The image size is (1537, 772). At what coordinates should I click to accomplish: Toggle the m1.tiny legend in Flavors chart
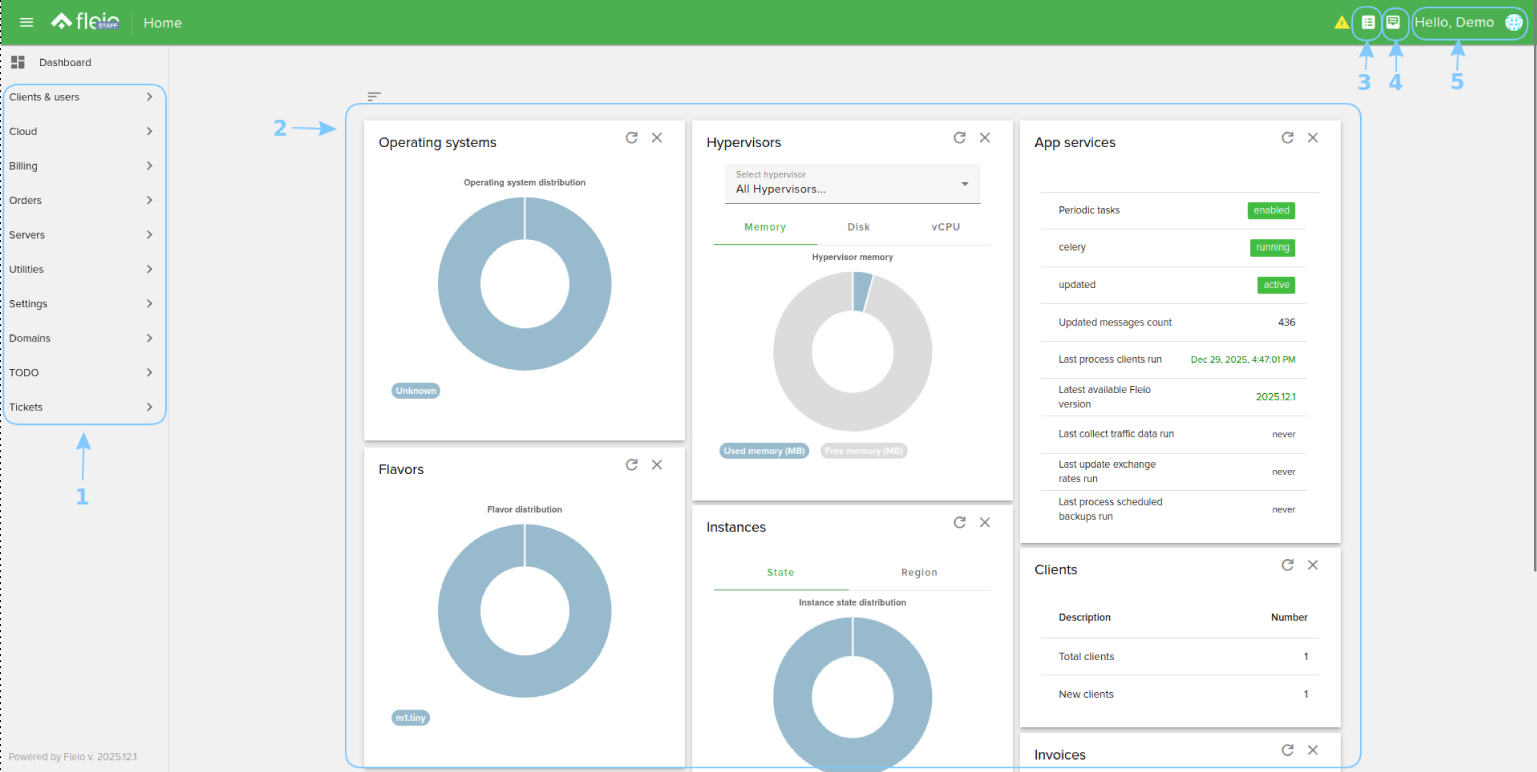(x=410, y=717)
